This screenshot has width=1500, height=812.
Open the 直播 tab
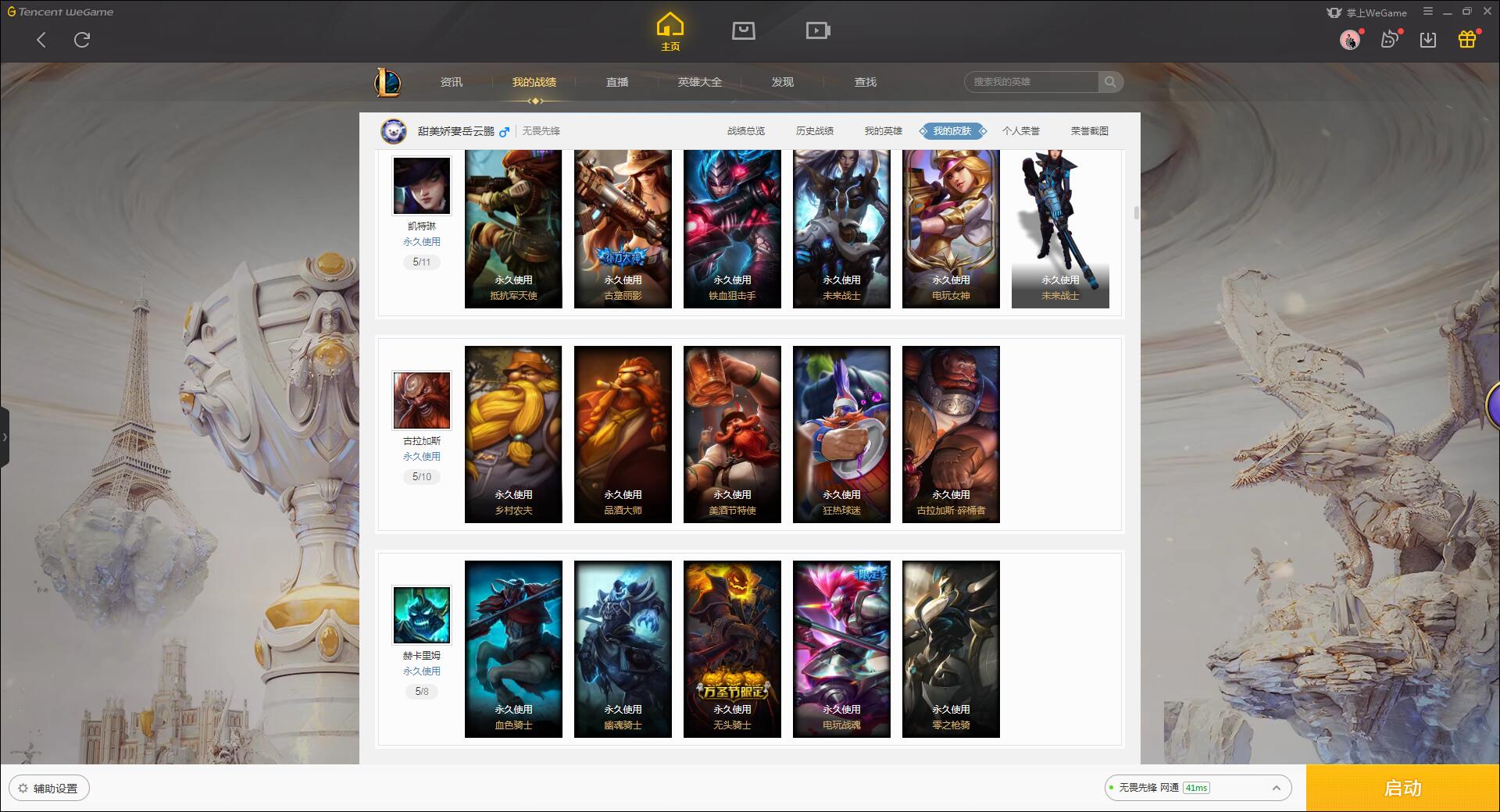617,82
